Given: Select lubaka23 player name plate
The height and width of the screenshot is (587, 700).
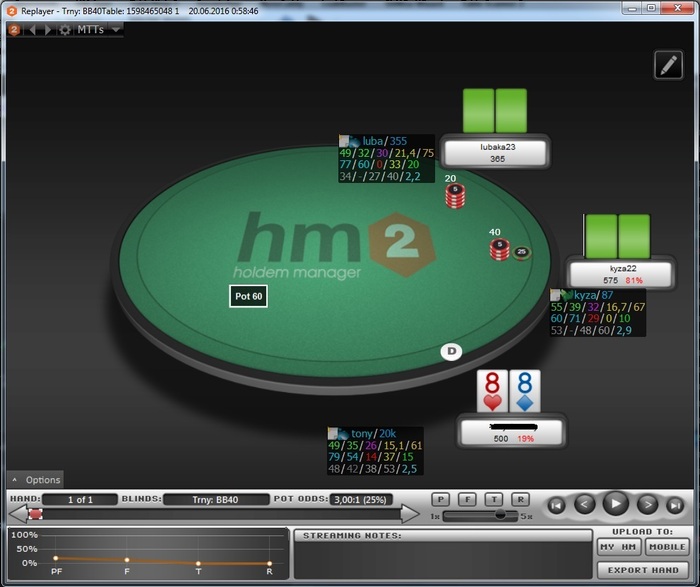Looking at the screenshot, I should tap(496, 153).
